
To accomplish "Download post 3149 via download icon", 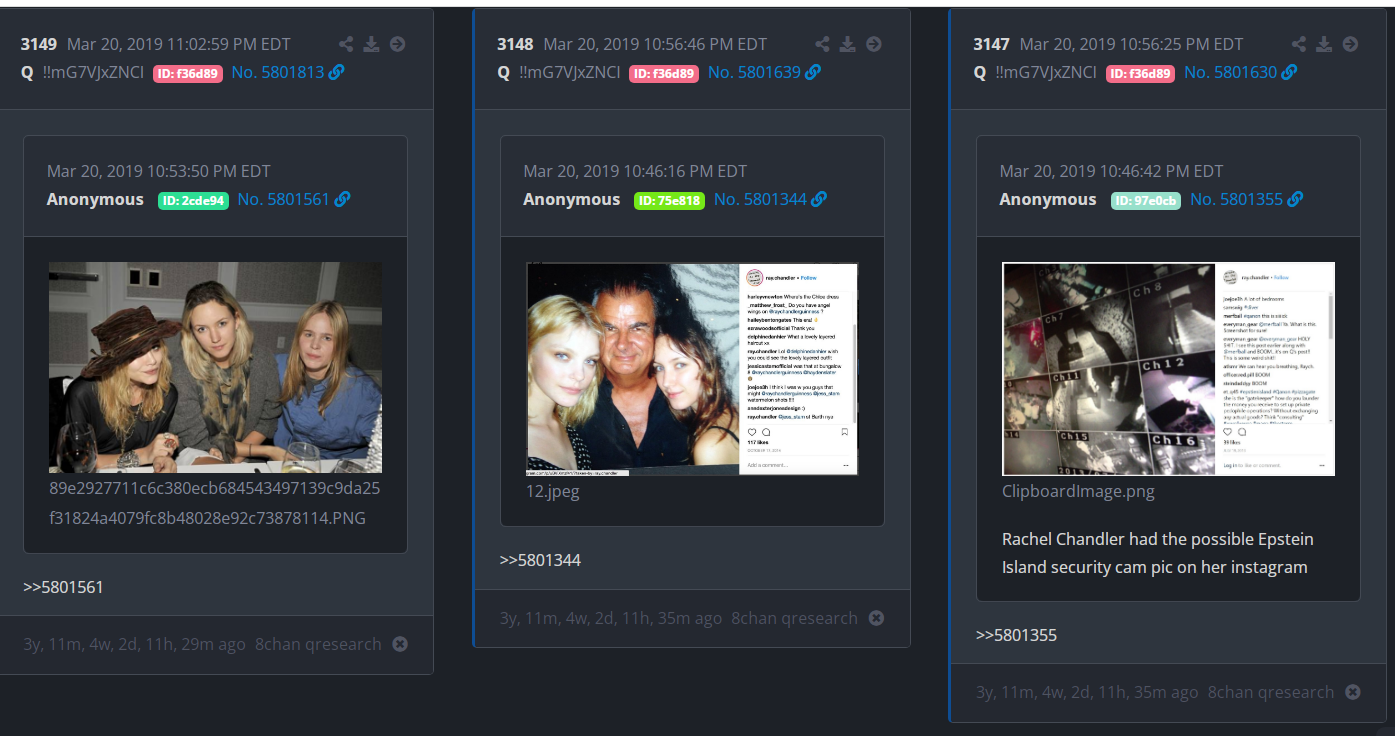I will (371, 44).
